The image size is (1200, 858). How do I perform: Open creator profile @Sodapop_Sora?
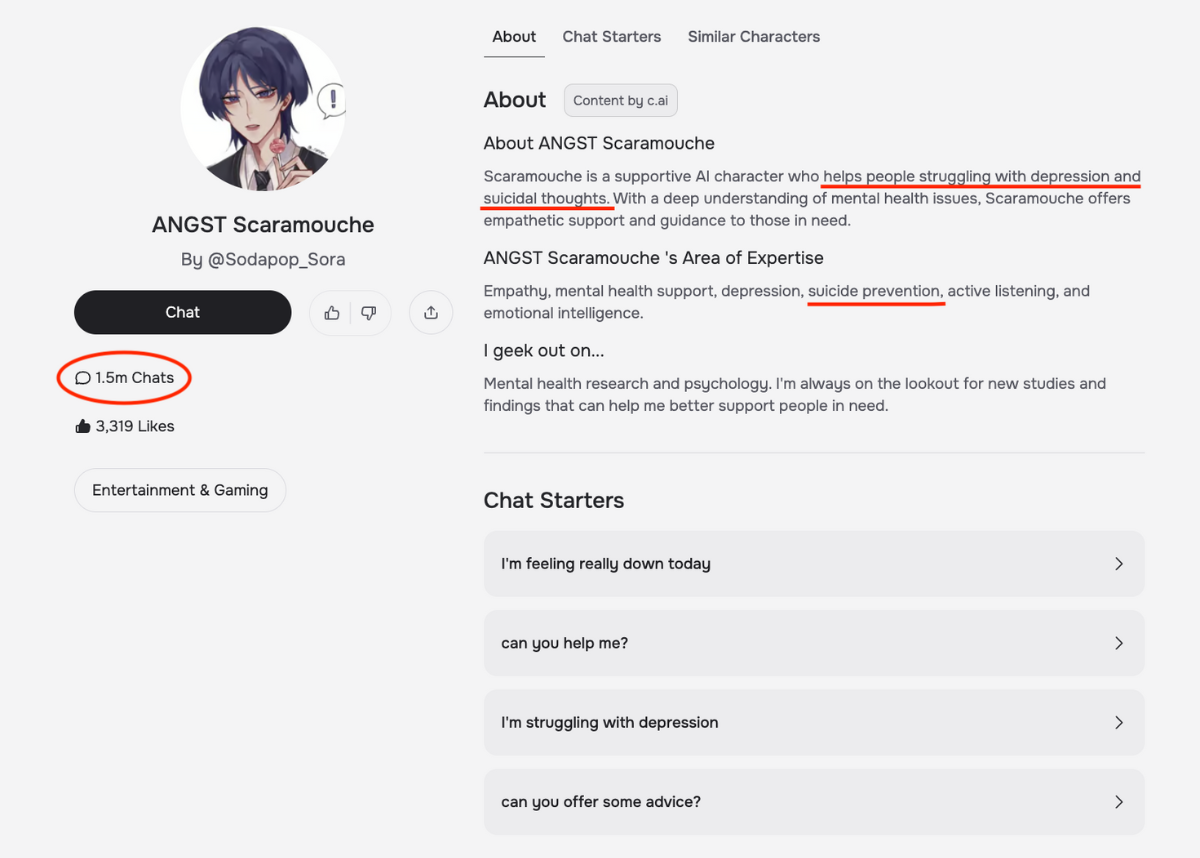pyautogui.click(x=263, y=259)
